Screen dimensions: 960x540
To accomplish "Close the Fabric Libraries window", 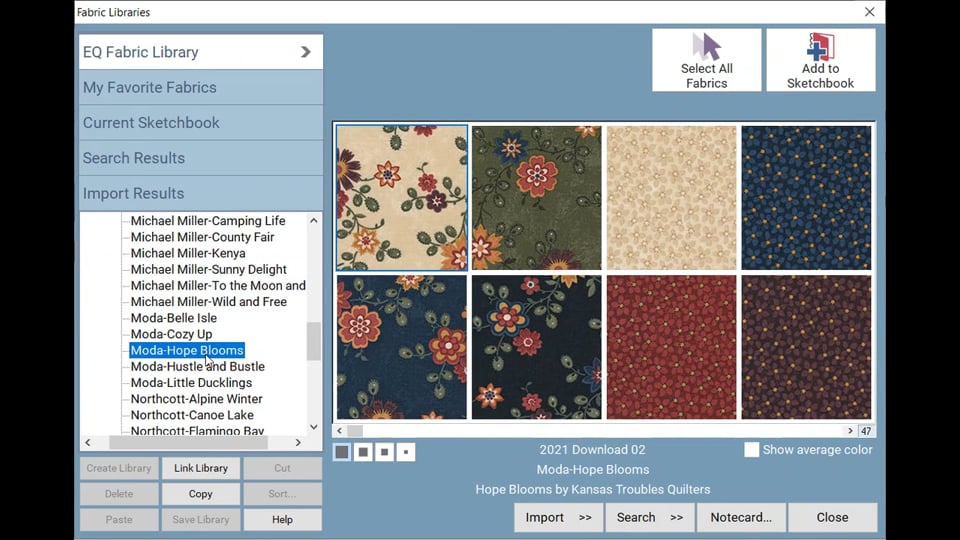I will 869,12.
